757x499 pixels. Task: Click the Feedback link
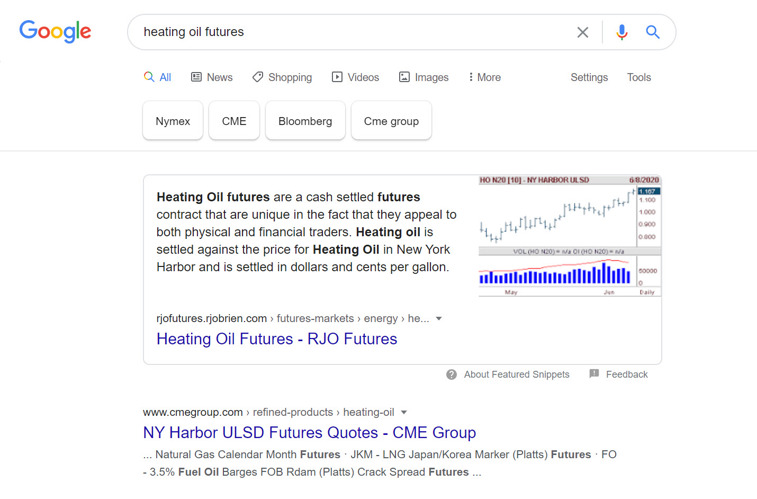(x=627, y=374)
